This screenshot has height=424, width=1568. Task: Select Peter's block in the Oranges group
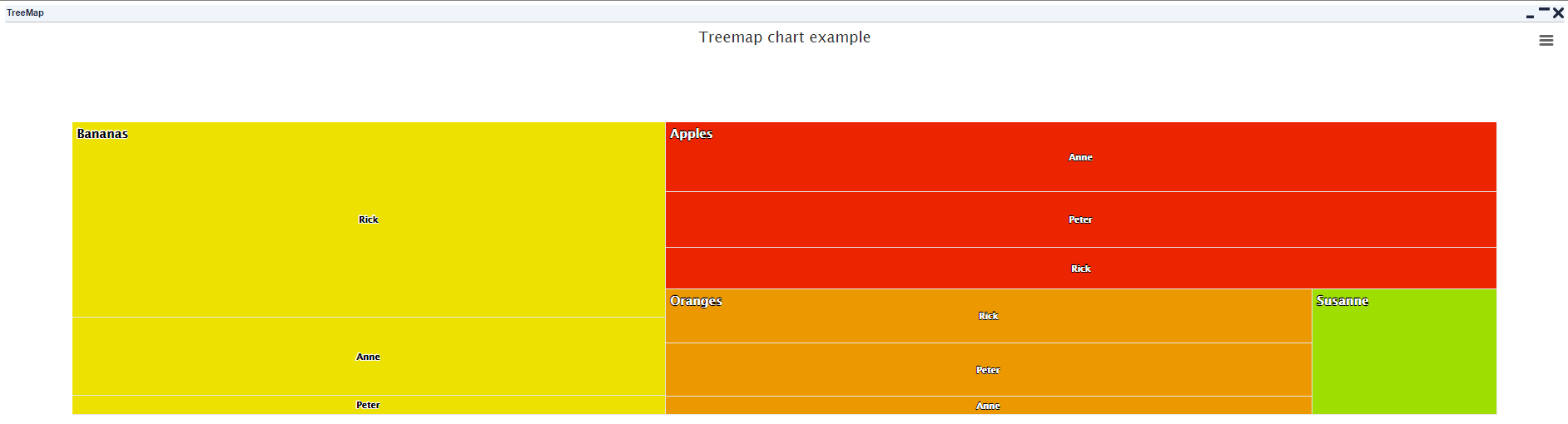pyautogui.click(x=988, y=370)
